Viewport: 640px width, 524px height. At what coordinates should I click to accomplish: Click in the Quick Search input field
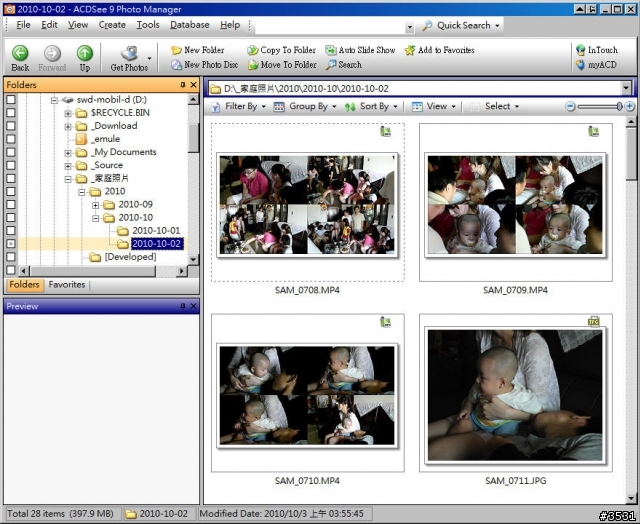tap(330, 26)
